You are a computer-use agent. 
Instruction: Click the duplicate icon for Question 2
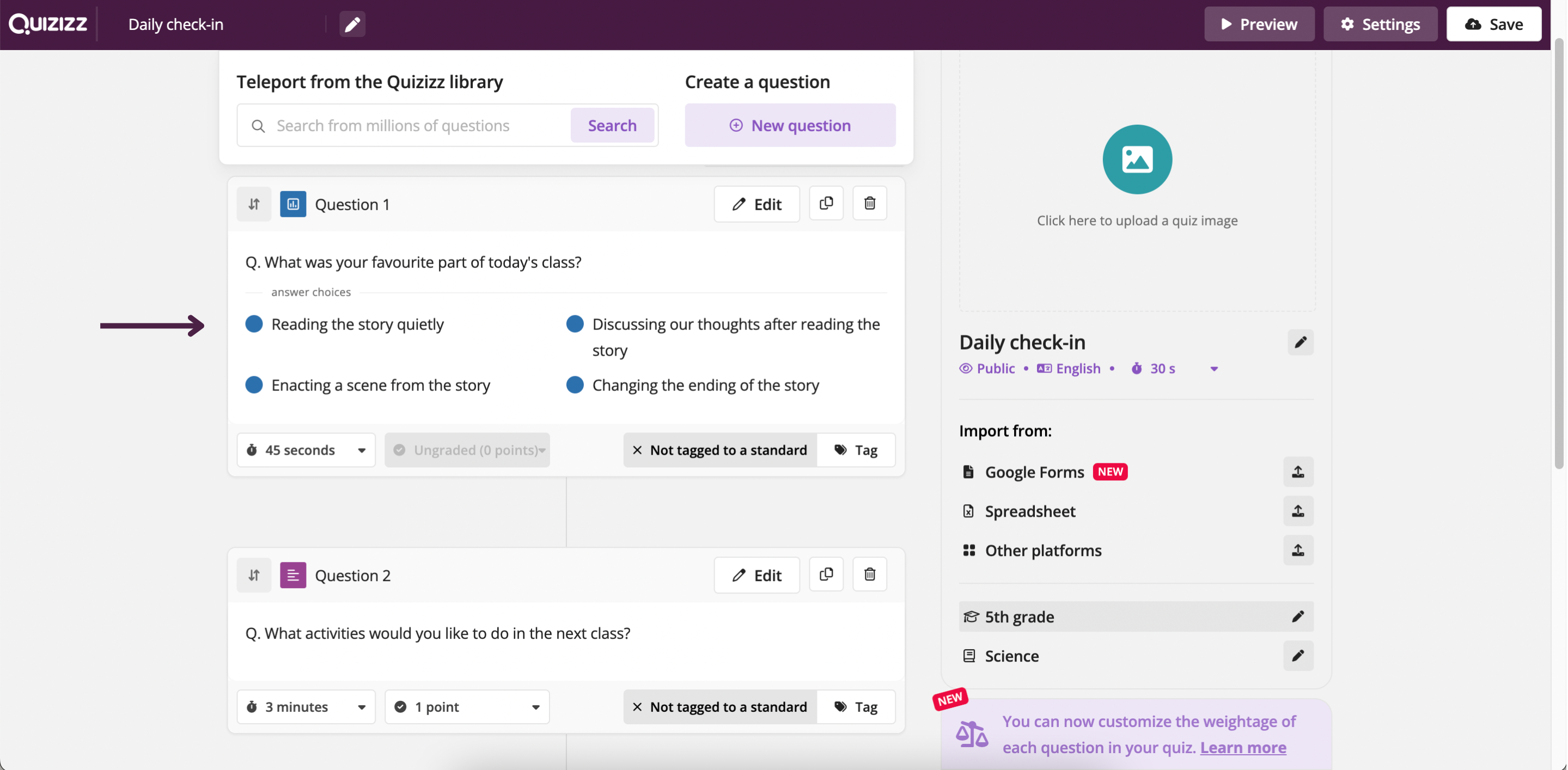point(826,574)
